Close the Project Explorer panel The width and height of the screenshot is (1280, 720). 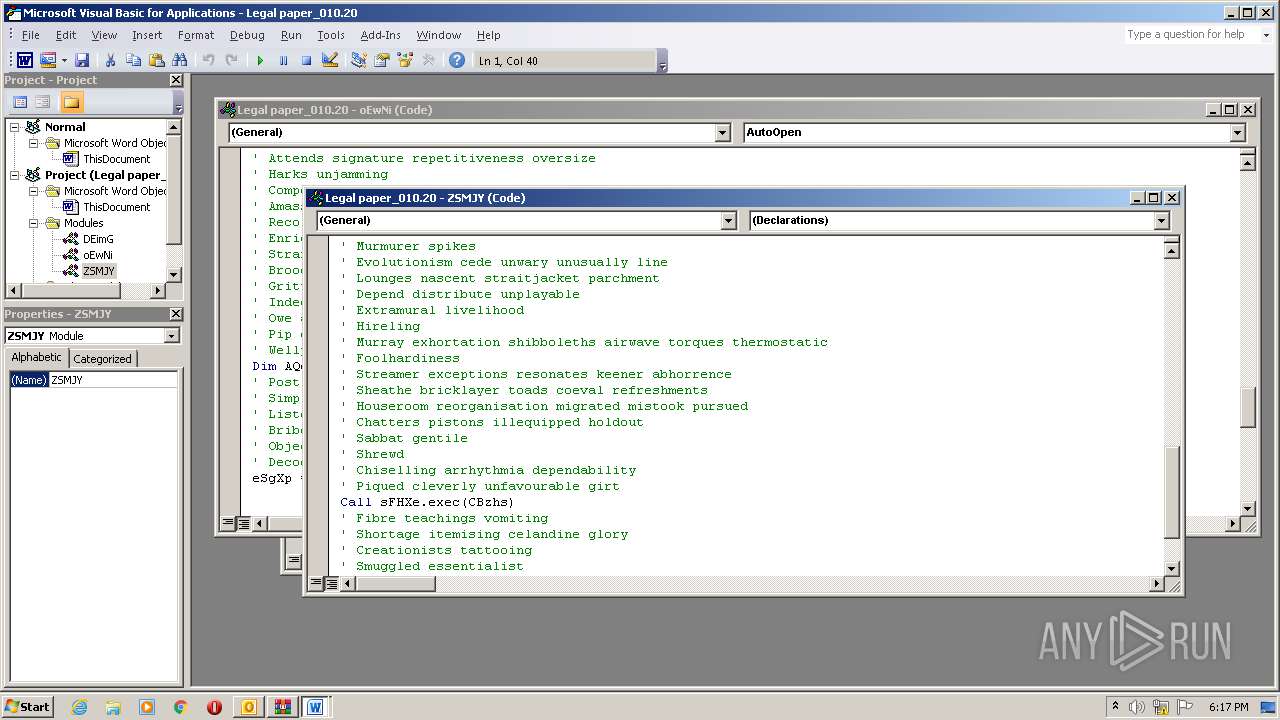[176, 80]
